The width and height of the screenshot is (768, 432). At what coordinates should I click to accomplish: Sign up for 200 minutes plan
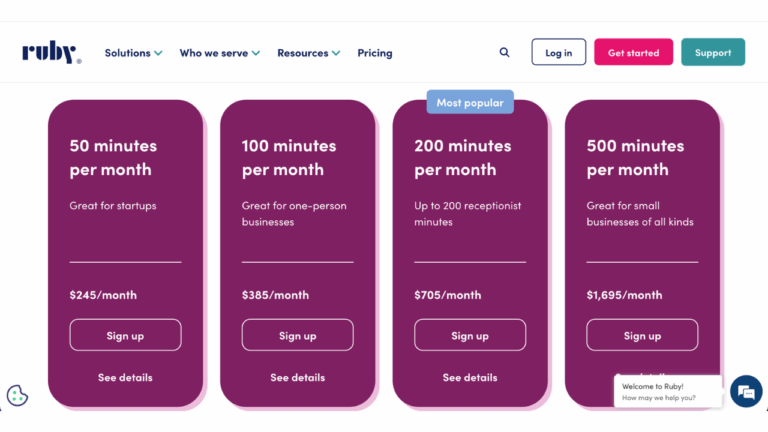point(470,335)
